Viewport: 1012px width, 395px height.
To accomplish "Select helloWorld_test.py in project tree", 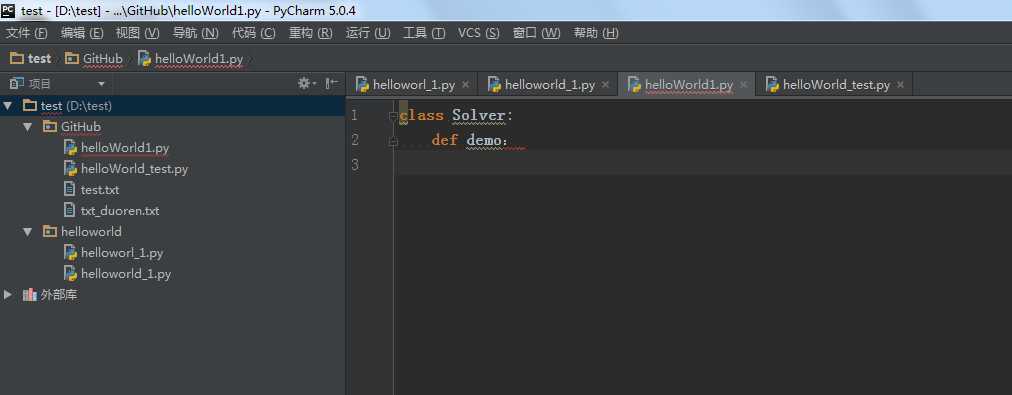I will pyautogui.click(x=134, y=169).
